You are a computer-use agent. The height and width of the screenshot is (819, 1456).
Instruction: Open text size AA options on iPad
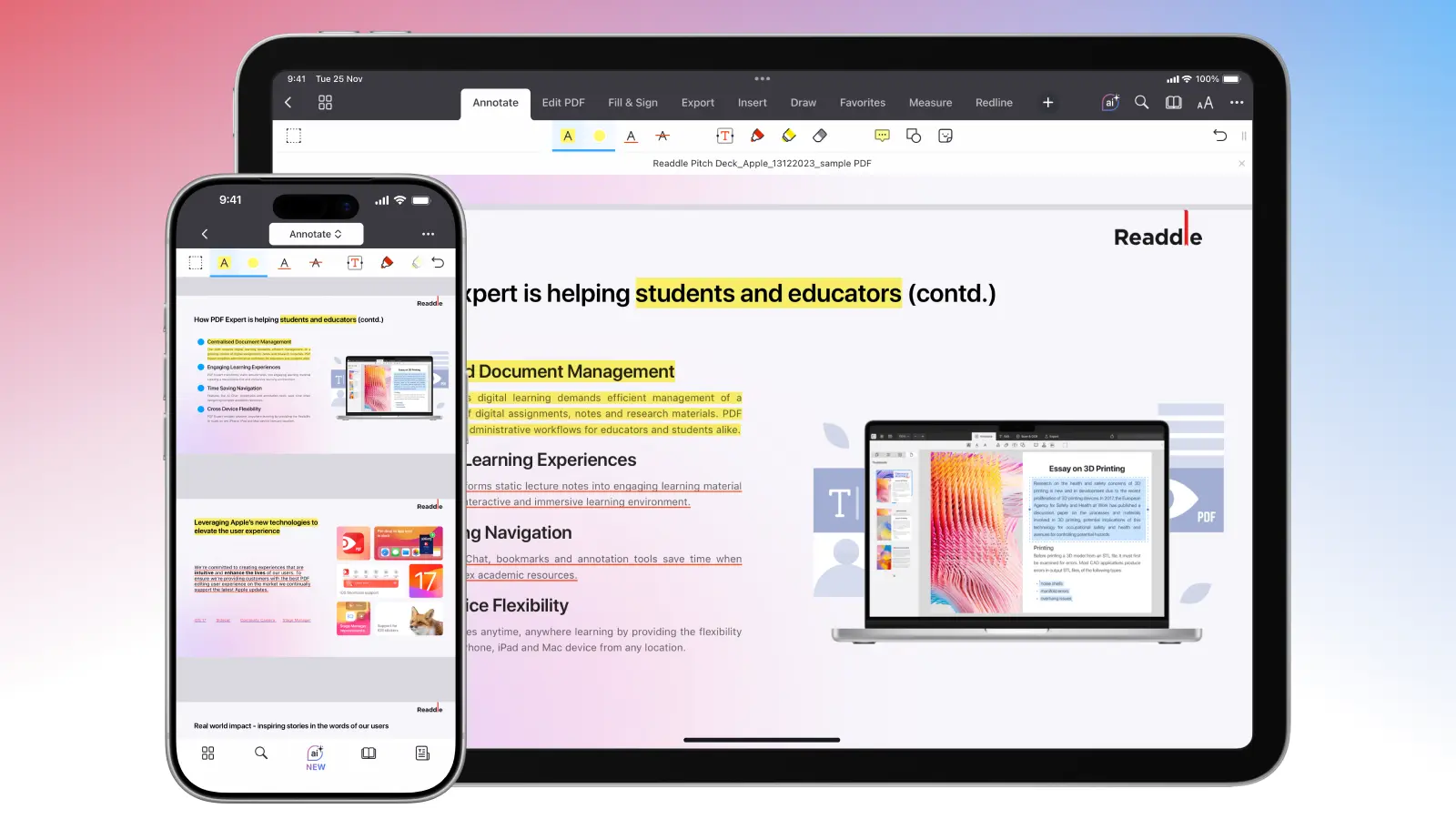tap(1205, 104)
